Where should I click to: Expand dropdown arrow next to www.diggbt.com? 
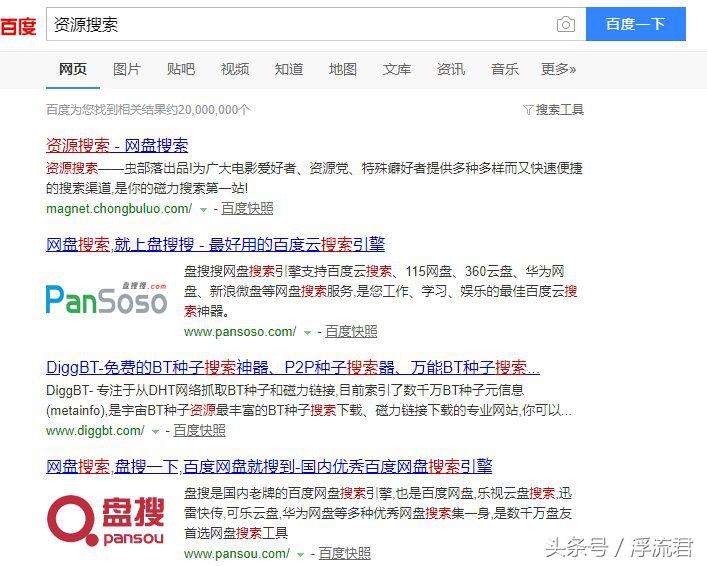156,432
